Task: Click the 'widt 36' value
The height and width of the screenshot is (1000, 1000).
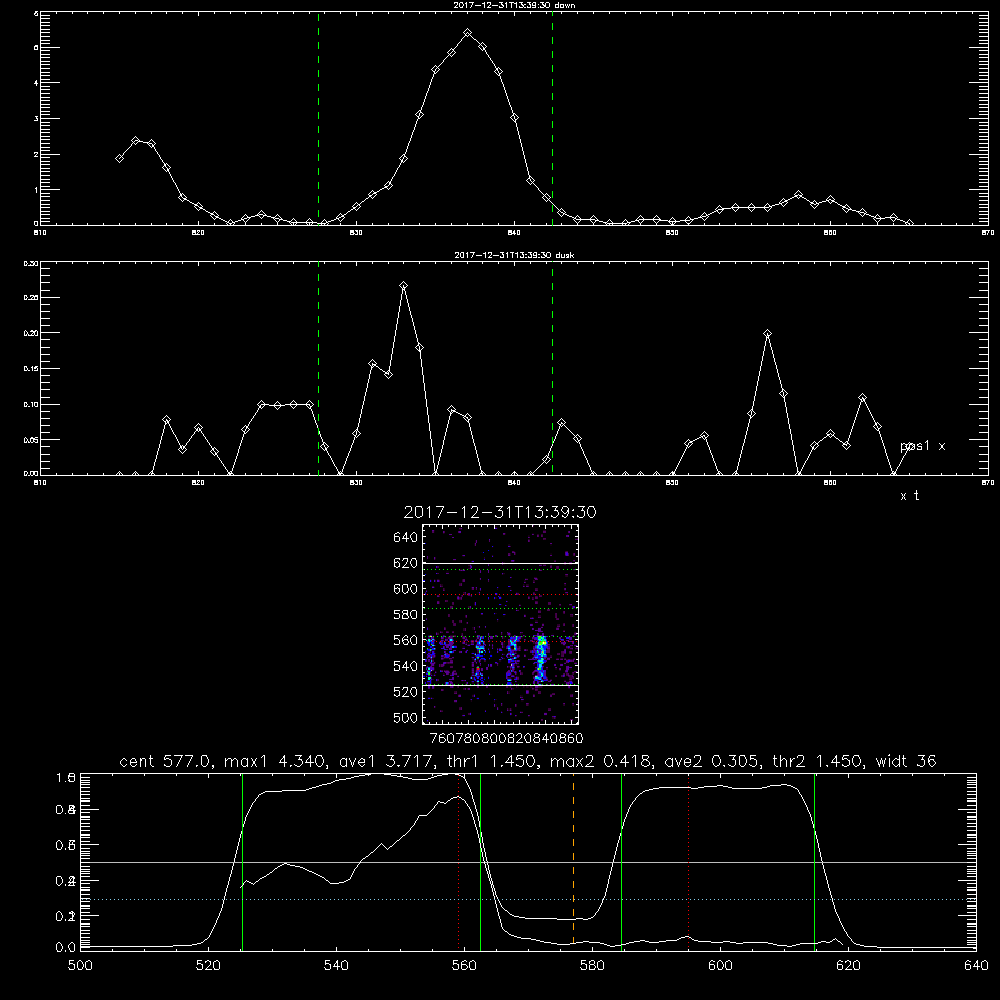Action: tap(906, 761)
